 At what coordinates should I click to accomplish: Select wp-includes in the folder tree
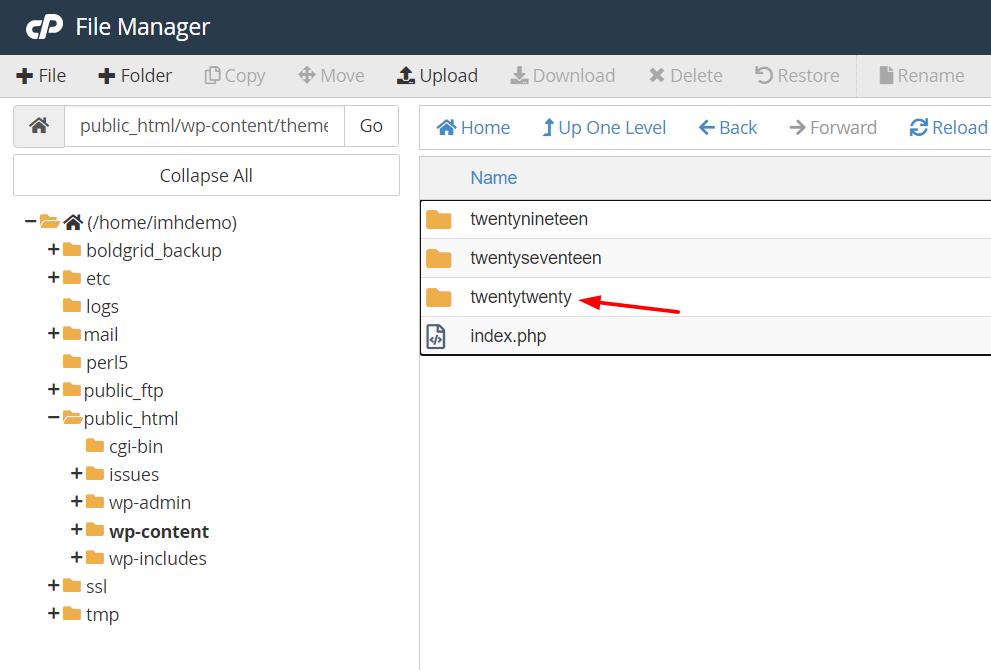[157, 558]
